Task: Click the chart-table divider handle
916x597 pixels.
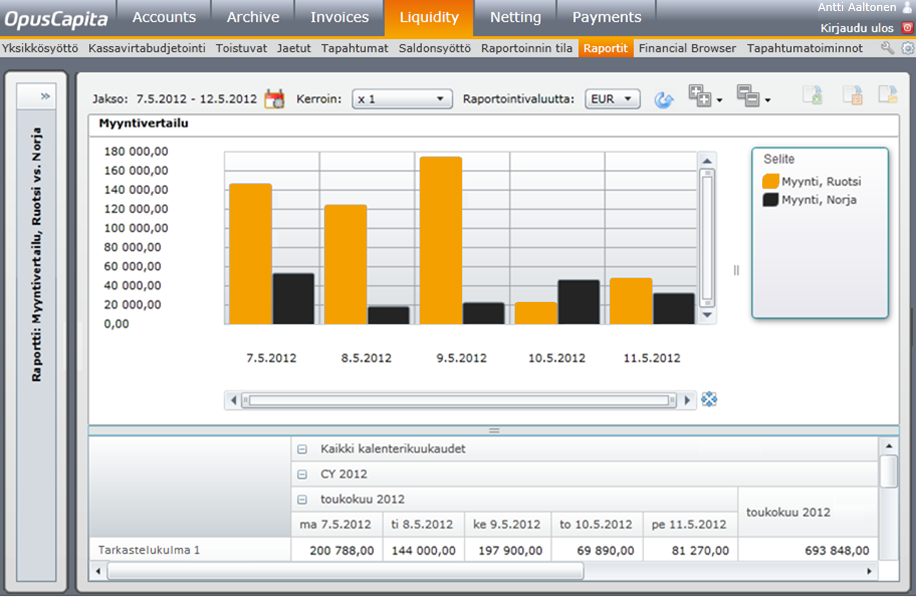Action: coord(494,431)
